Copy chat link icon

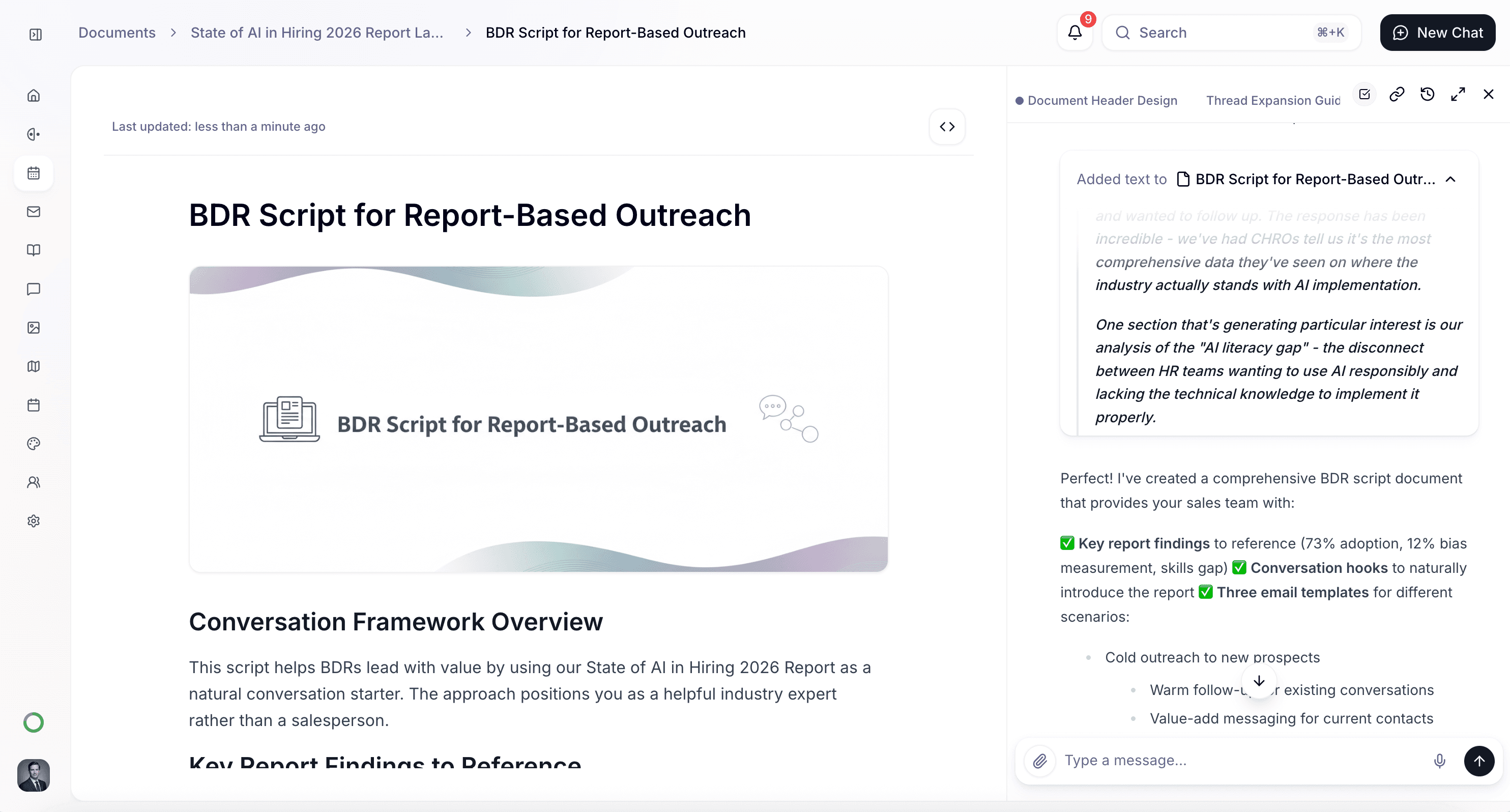[x=1397, y=95]
